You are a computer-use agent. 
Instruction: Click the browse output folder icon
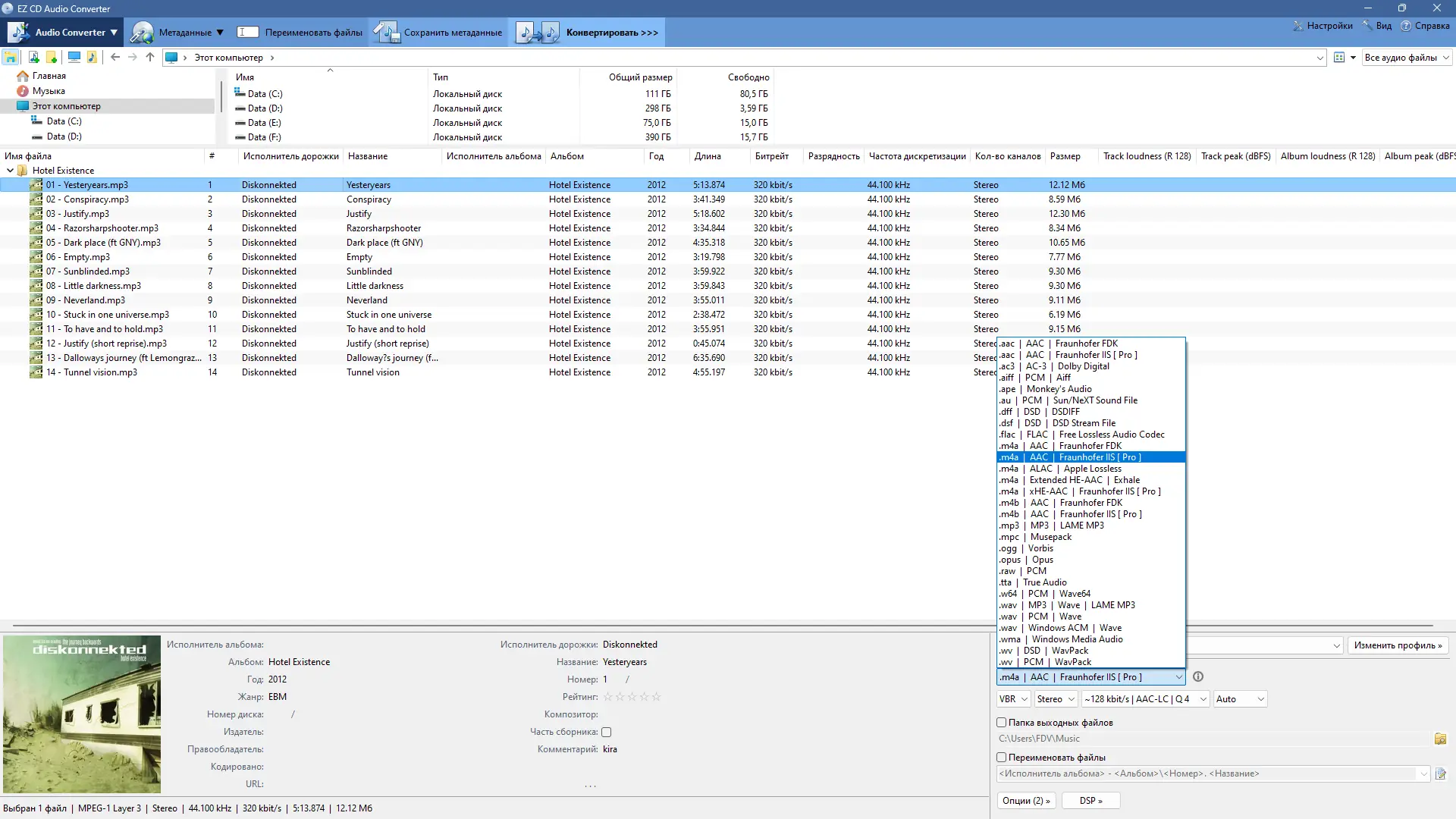coord(1440,739)
